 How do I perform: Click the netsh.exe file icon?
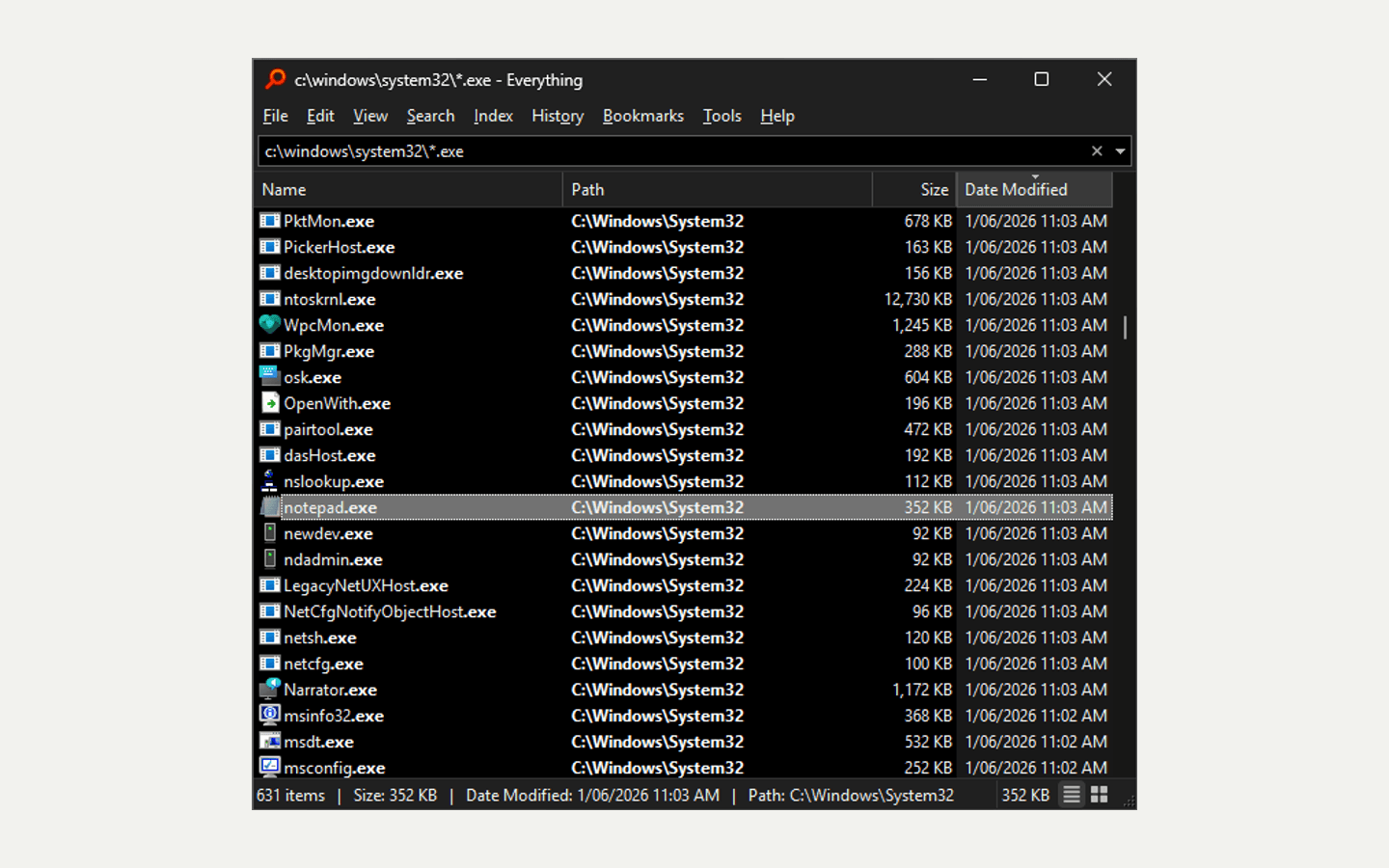click(x=270, y=637)
